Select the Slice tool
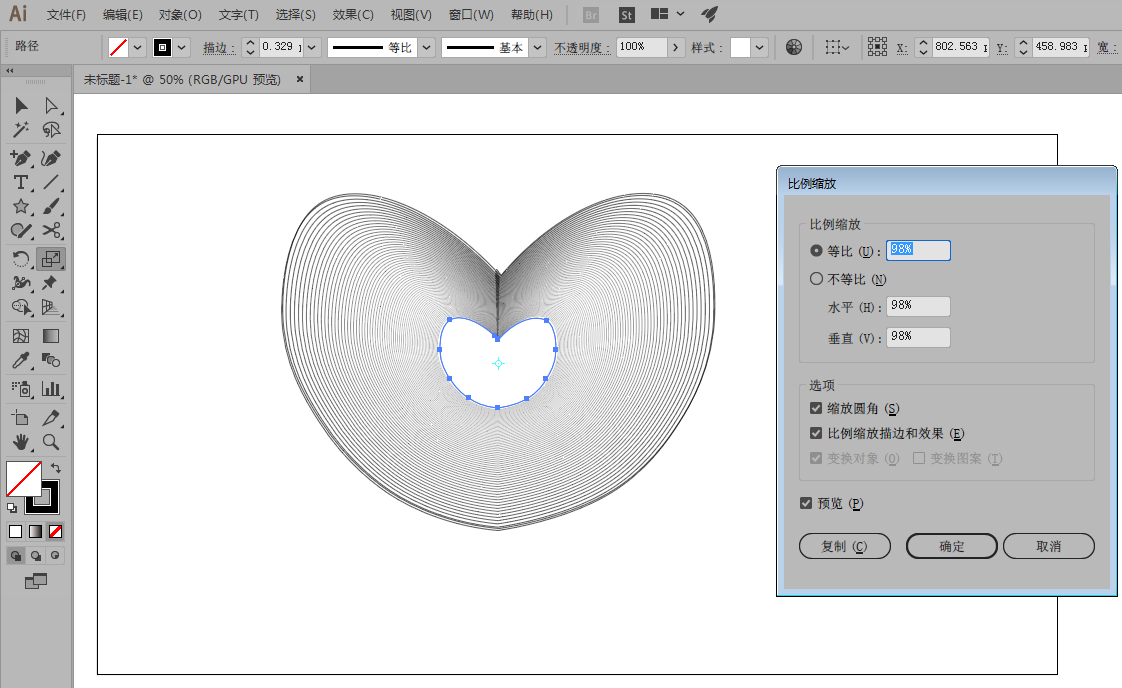 (x=51, y=417)
